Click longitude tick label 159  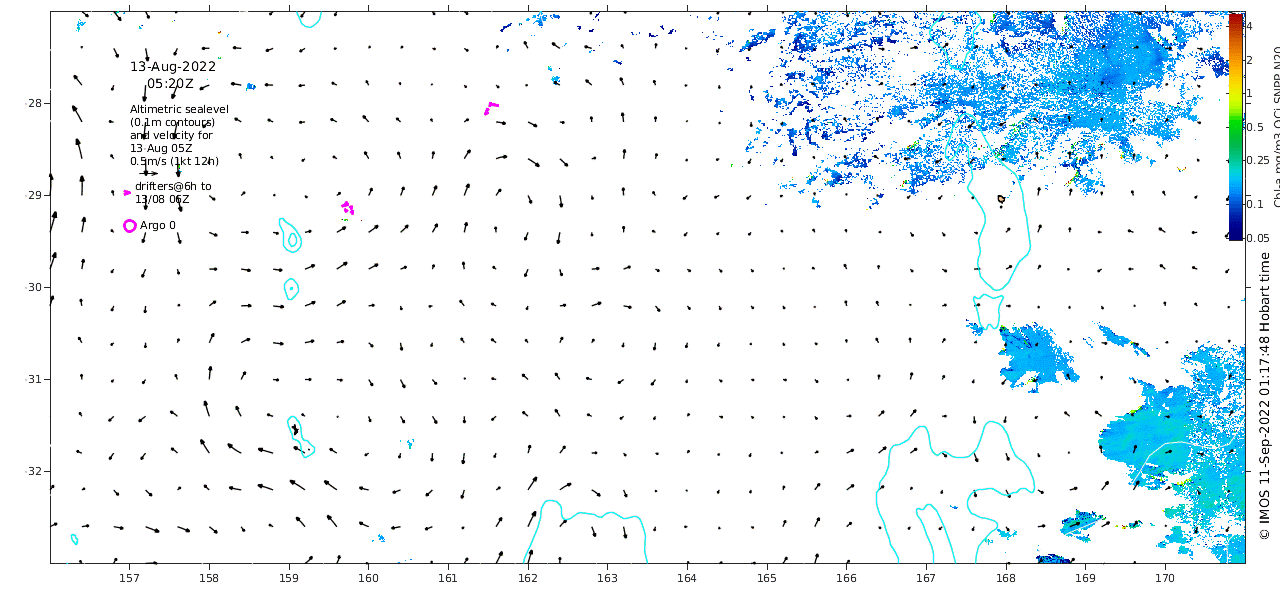[289, 578]
